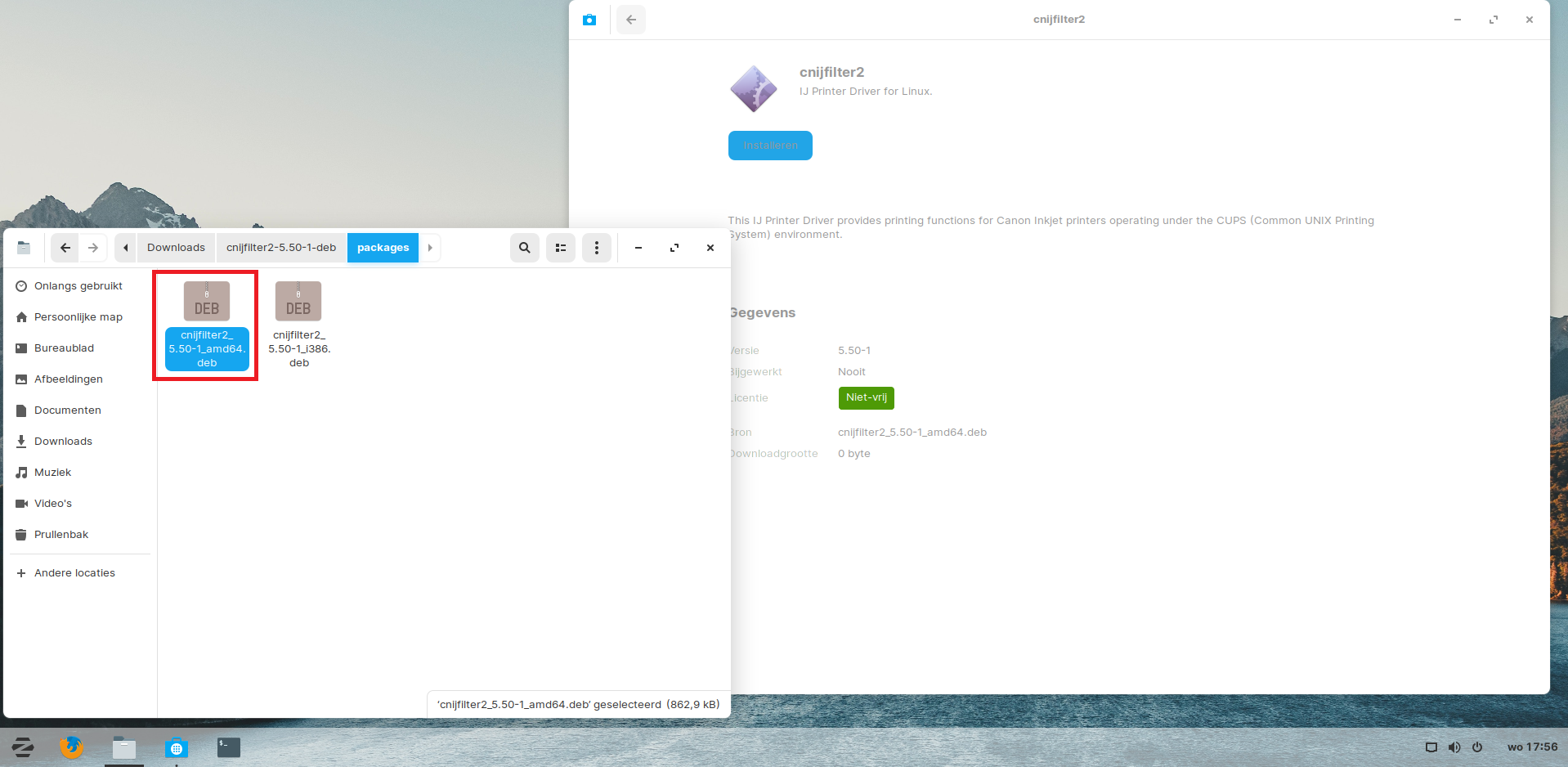Image resolution: width=1568 pixels, height=767 pixels.
Task: Go forward in file manager history
Action: click(93, 248)
